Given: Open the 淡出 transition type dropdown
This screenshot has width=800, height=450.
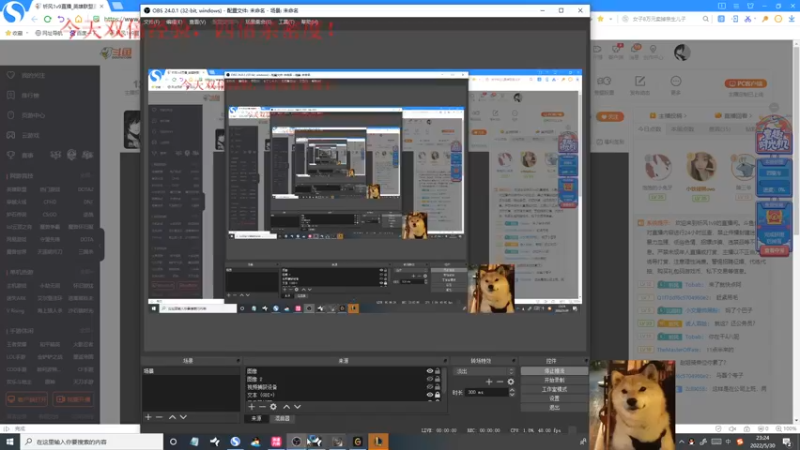Looking at the screenshot, I should pos(484,371).
